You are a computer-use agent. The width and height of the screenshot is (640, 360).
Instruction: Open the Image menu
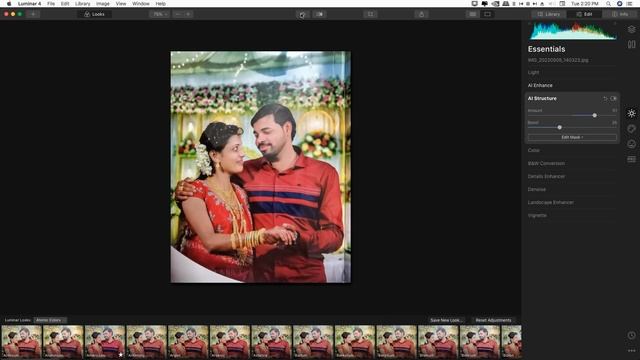(102, 4)
